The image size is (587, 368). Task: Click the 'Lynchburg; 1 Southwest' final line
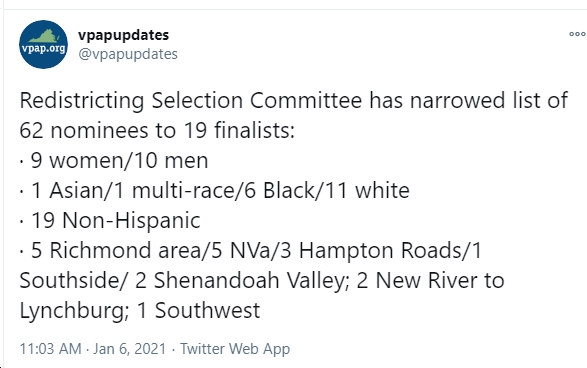coord(140,311)
